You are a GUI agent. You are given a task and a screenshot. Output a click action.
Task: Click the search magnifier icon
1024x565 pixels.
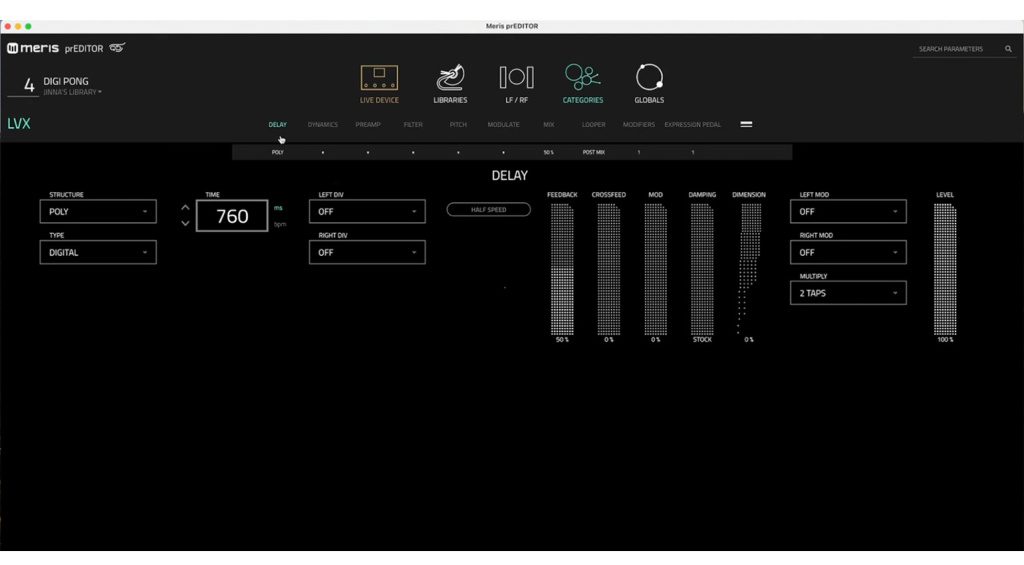point(1008,49)
